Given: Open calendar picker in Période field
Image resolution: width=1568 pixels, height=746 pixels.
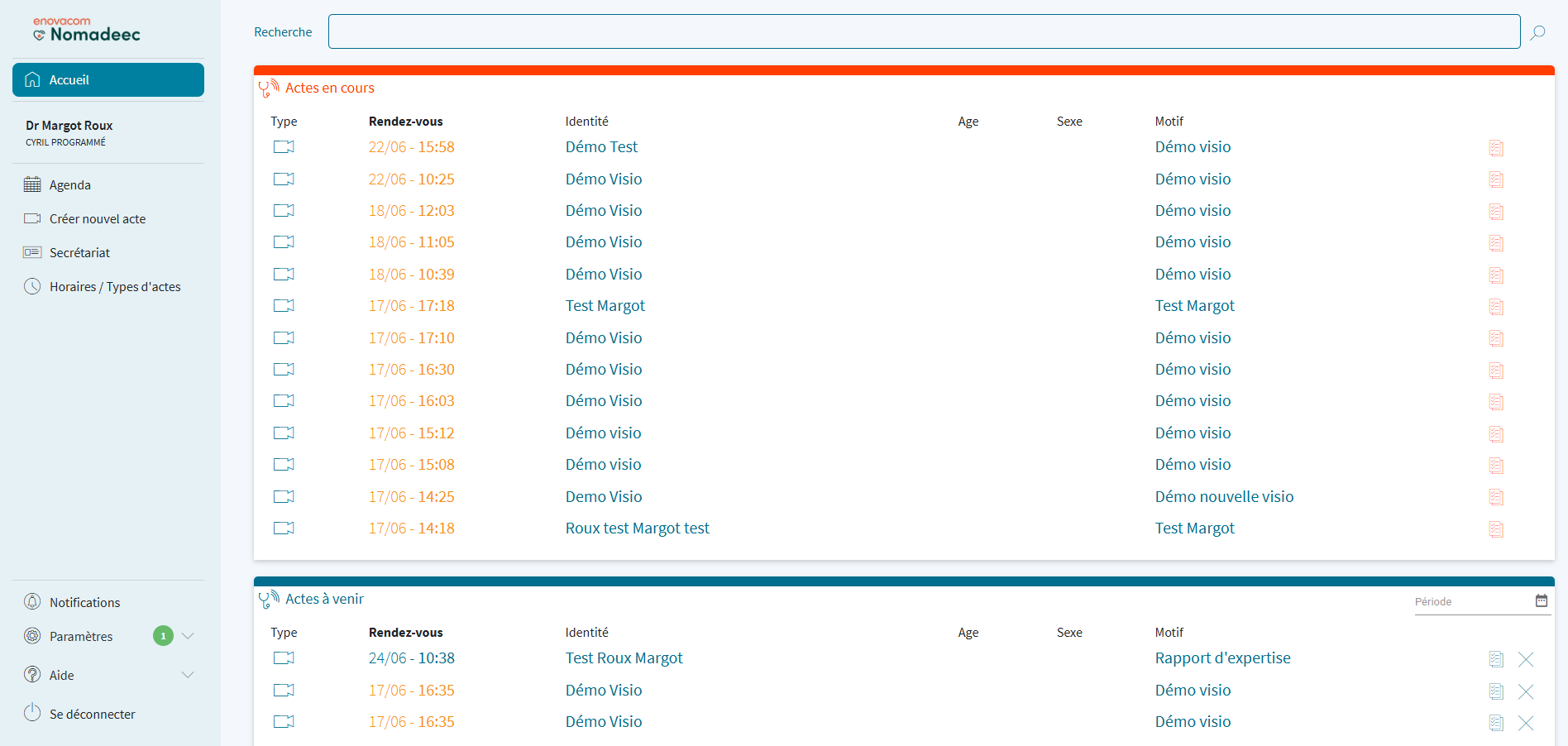Looking at the screenshot, I should click(1542, 600).
